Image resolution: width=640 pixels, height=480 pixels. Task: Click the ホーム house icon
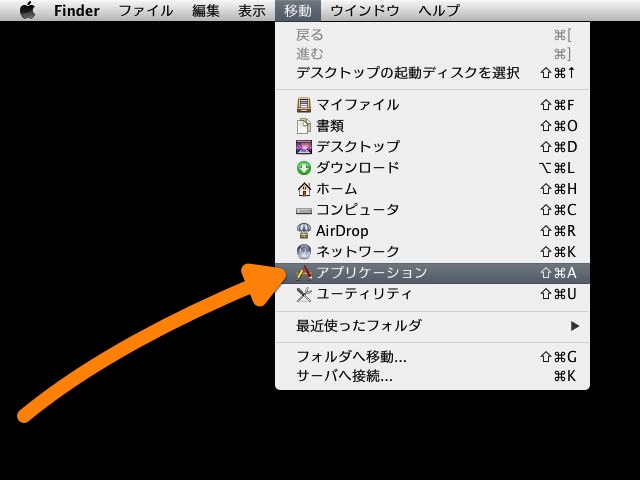[x=304, y=189]
